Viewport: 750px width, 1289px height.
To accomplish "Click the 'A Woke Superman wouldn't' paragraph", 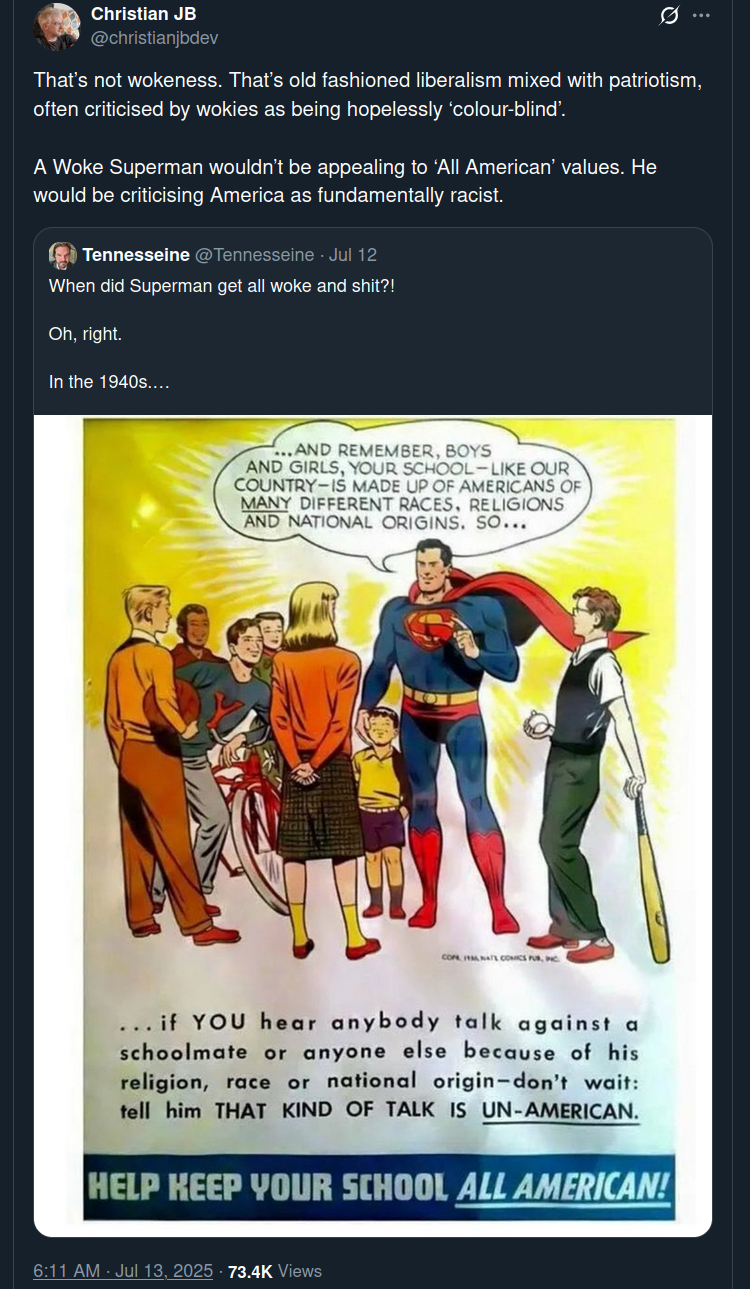I will (x=345, y=181).
